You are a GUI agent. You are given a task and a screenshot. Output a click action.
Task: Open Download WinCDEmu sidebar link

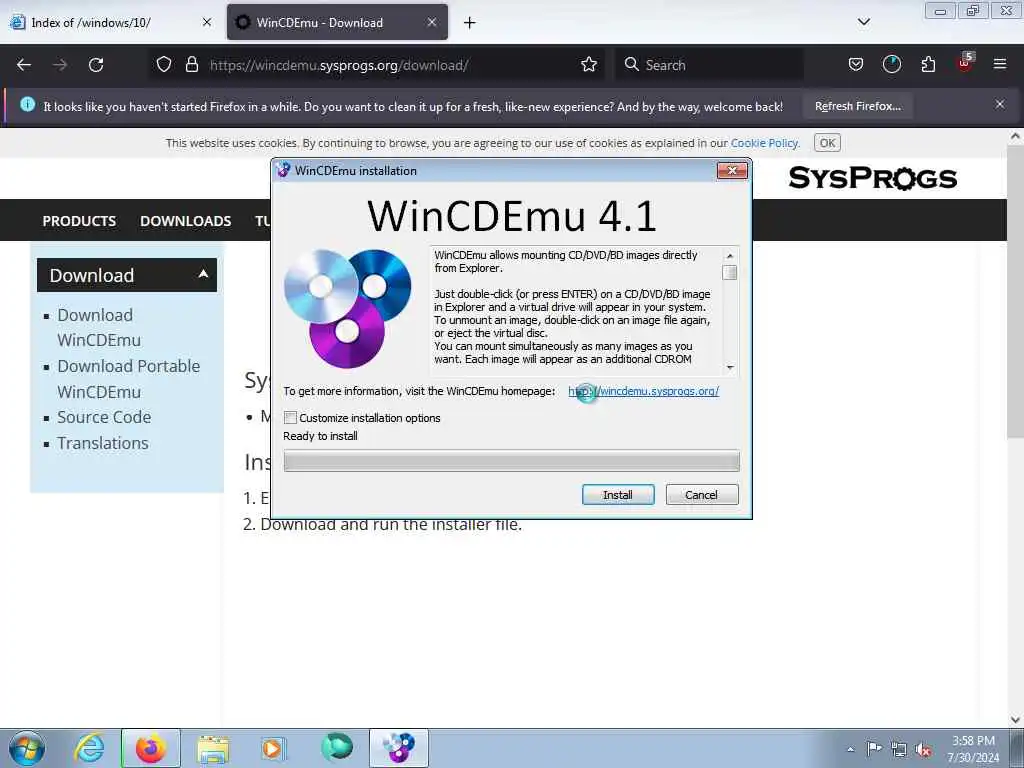tap(99, 328)
